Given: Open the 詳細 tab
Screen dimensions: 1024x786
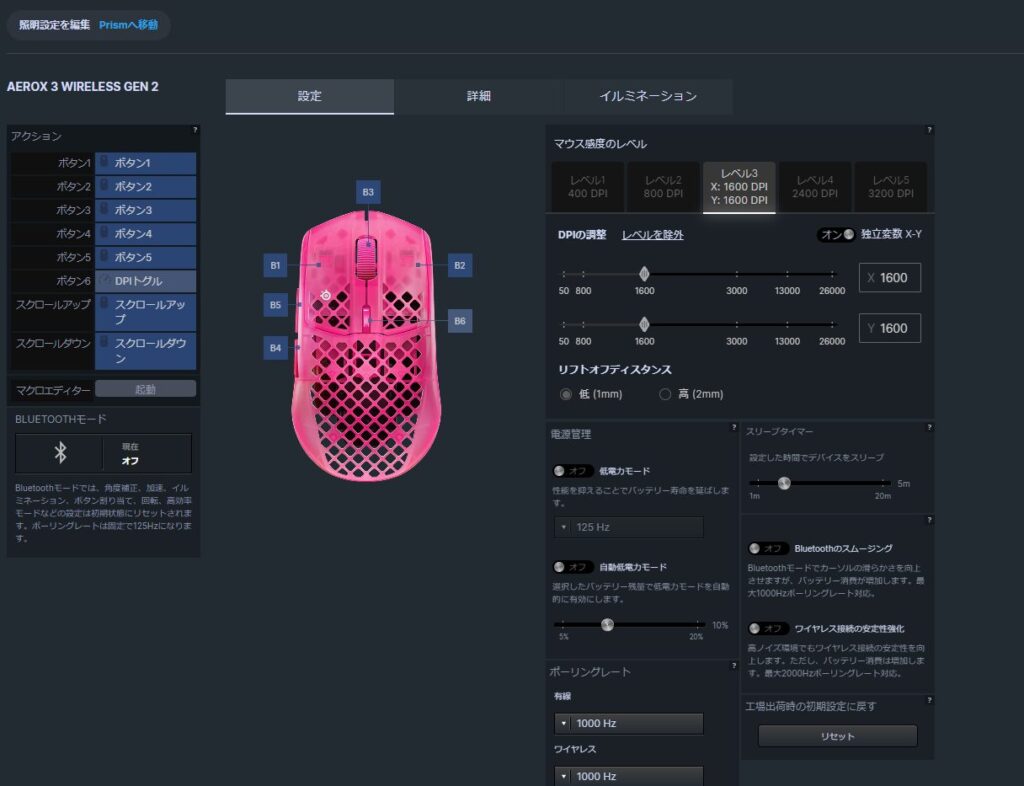Looking at the screenshot, I should [478, 97].
